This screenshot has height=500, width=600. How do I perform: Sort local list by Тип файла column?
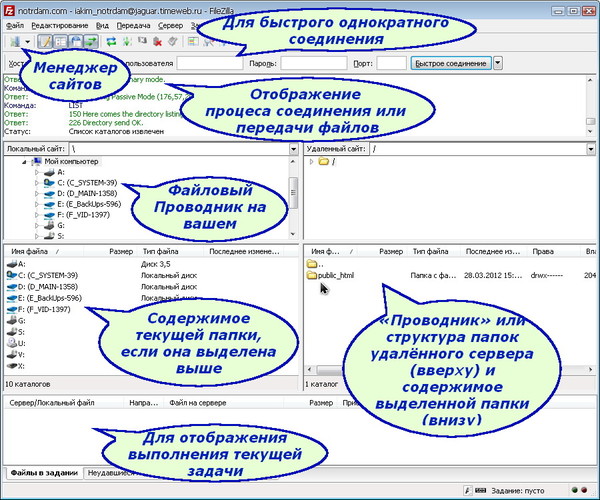[160, 251]
